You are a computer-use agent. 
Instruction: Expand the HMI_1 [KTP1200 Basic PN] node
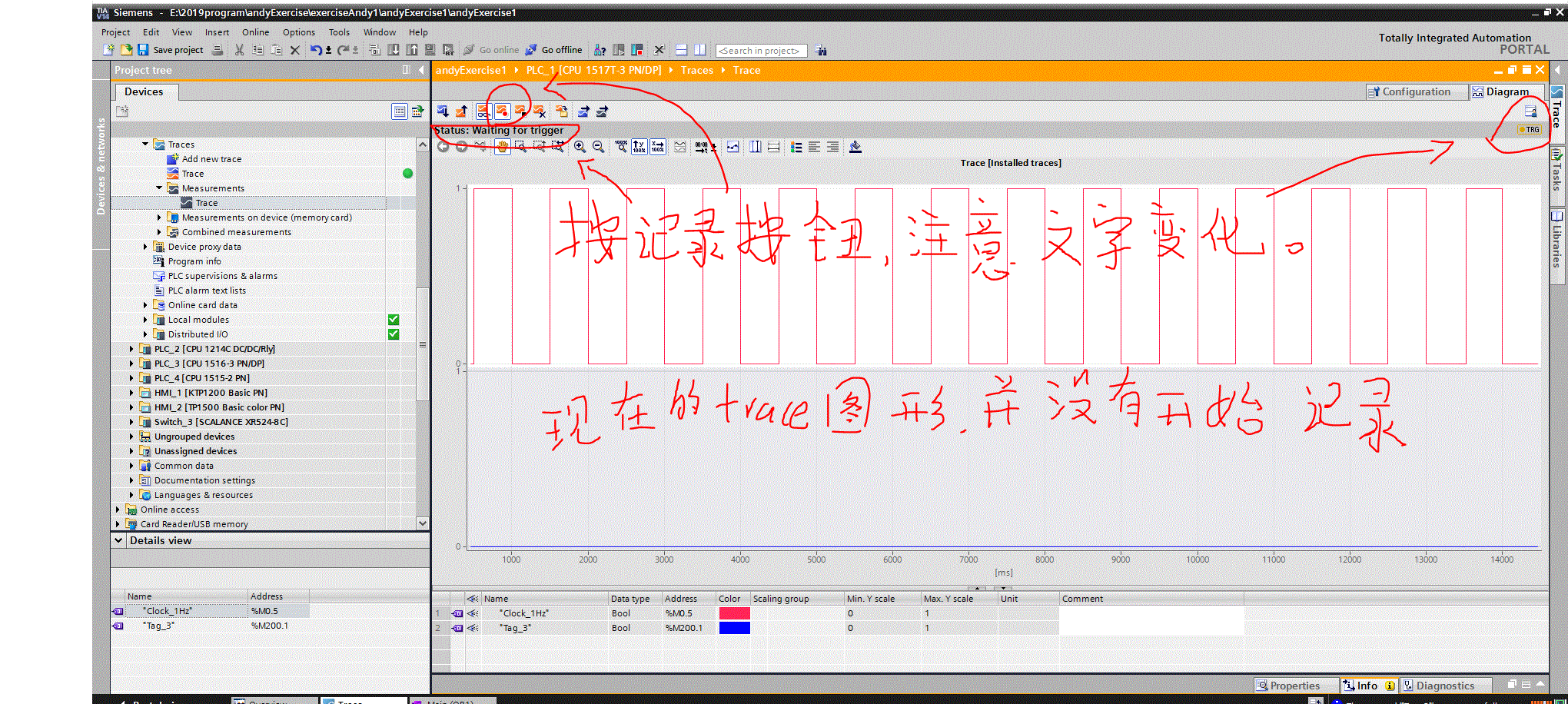(x=131, y=393)
